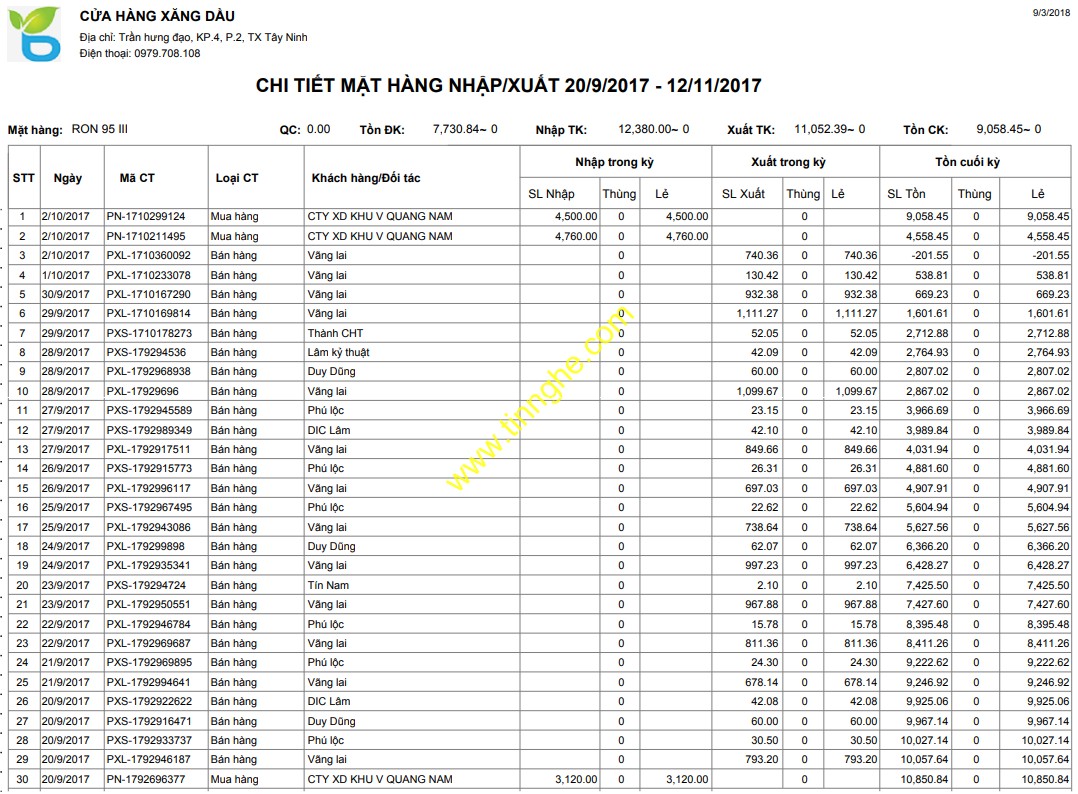Image resolution: width=1078 pixels, height=794 pixels.
Task: Select voucher code PXS-1792916471
Action: click(x=149, y=721)
